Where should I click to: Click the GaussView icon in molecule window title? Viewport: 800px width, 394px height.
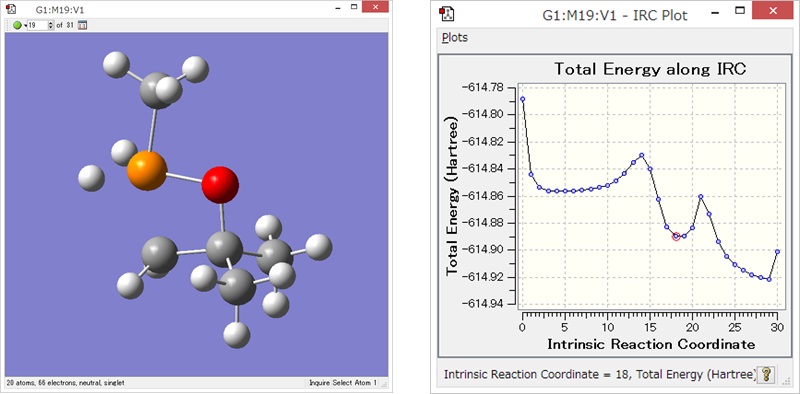coord(11,8)
